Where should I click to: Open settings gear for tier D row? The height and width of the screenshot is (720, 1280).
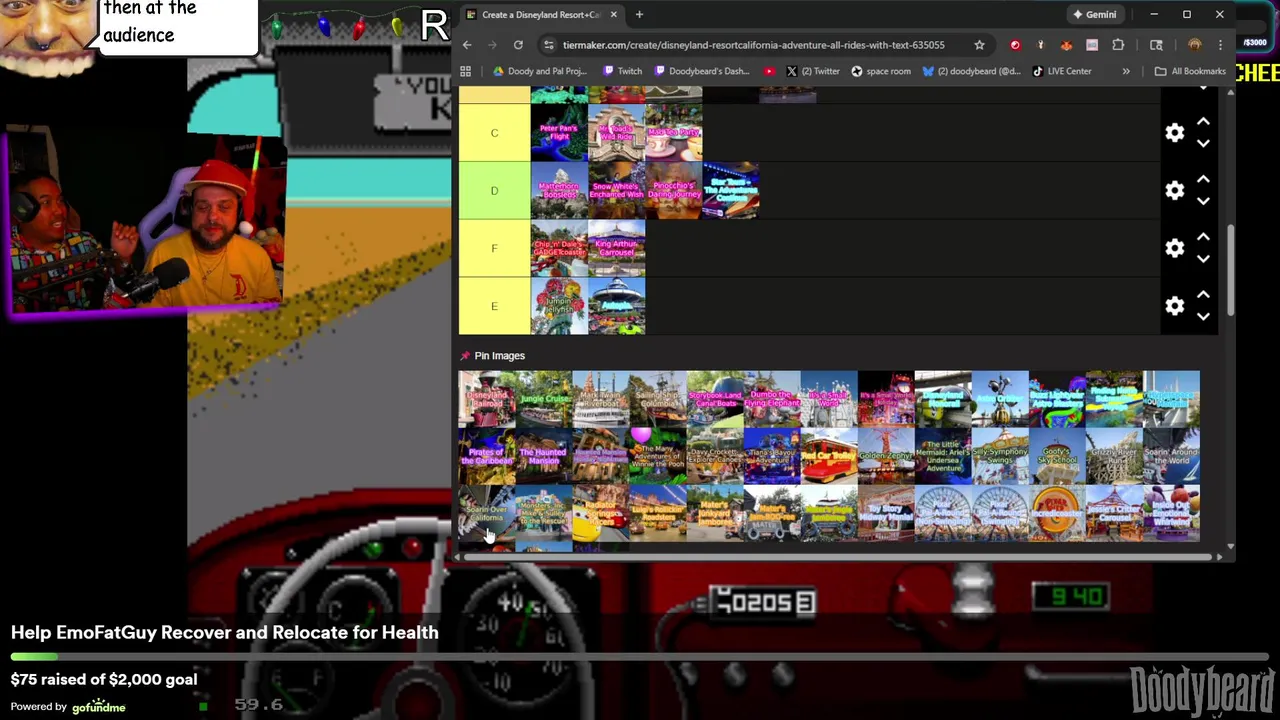click(1174, 191)
